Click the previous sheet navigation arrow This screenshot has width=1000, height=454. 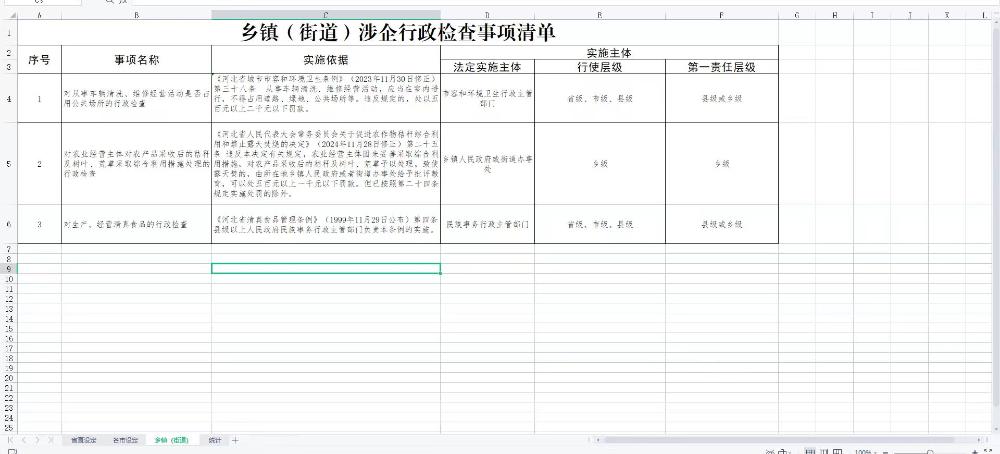(25, 440)
